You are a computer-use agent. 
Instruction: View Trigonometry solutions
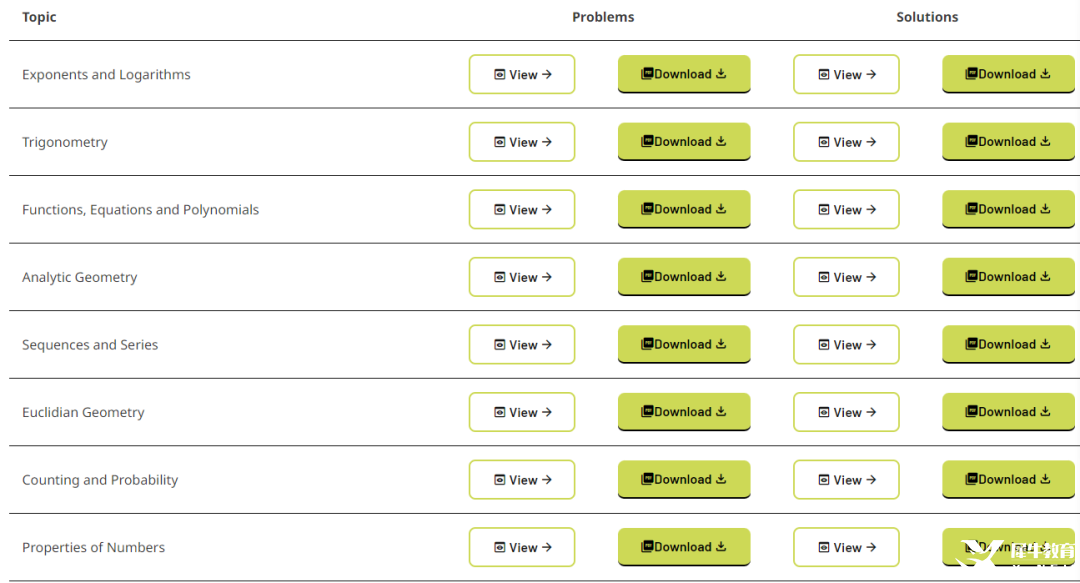[x=846, y=142]
